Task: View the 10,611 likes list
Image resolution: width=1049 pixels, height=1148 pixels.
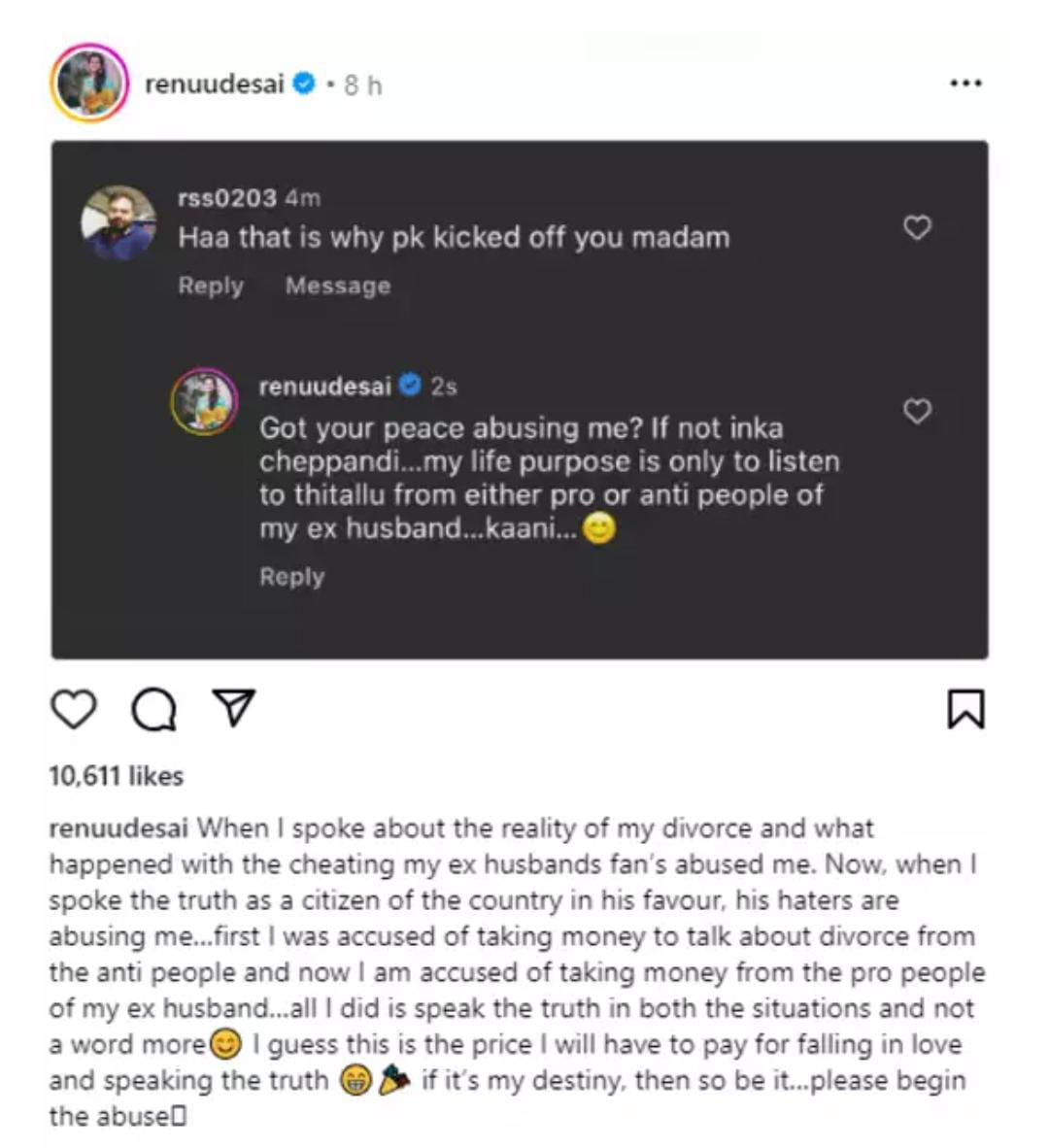Action: tap(116, 776)
